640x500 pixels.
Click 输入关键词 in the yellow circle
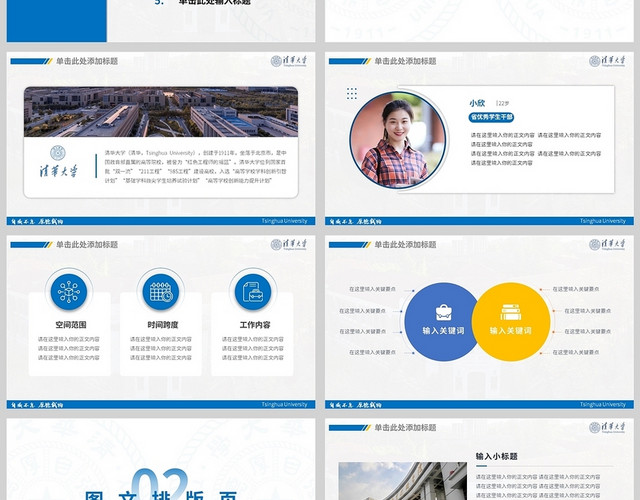tap(511, 331)
